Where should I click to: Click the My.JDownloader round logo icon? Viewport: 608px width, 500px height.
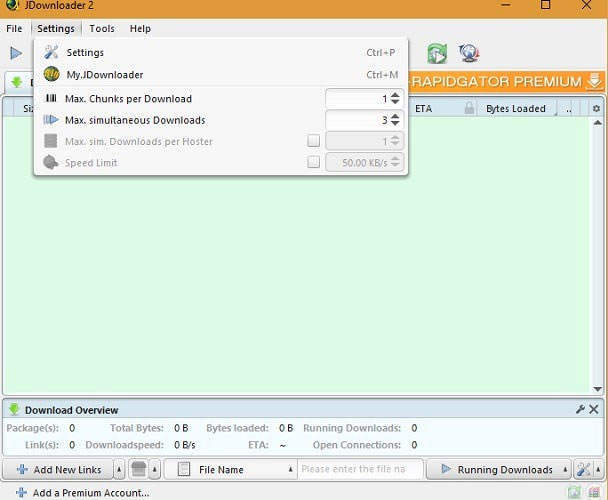click(51, 74)
